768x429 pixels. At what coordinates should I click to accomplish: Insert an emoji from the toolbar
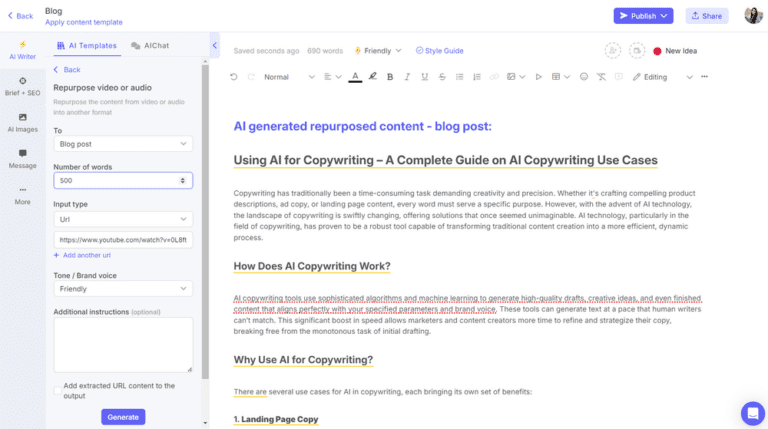pos(584,77)
